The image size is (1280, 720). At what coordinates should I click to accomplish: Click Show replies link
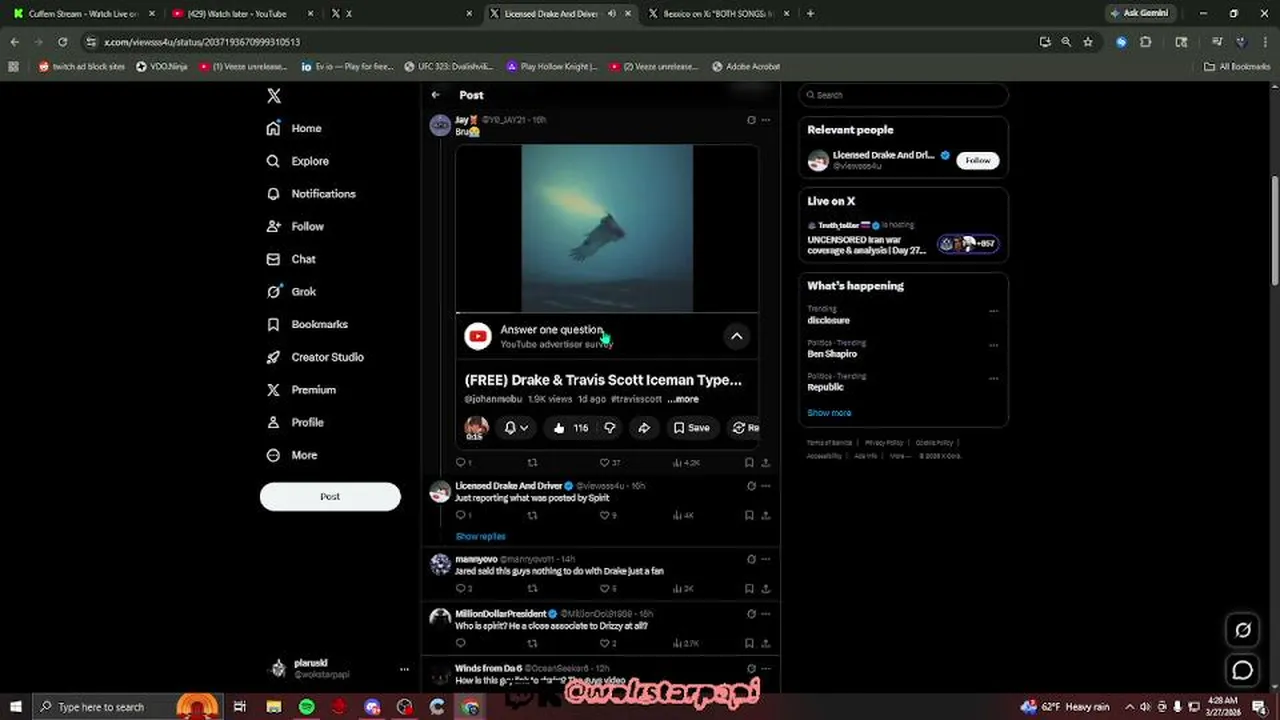480,537
